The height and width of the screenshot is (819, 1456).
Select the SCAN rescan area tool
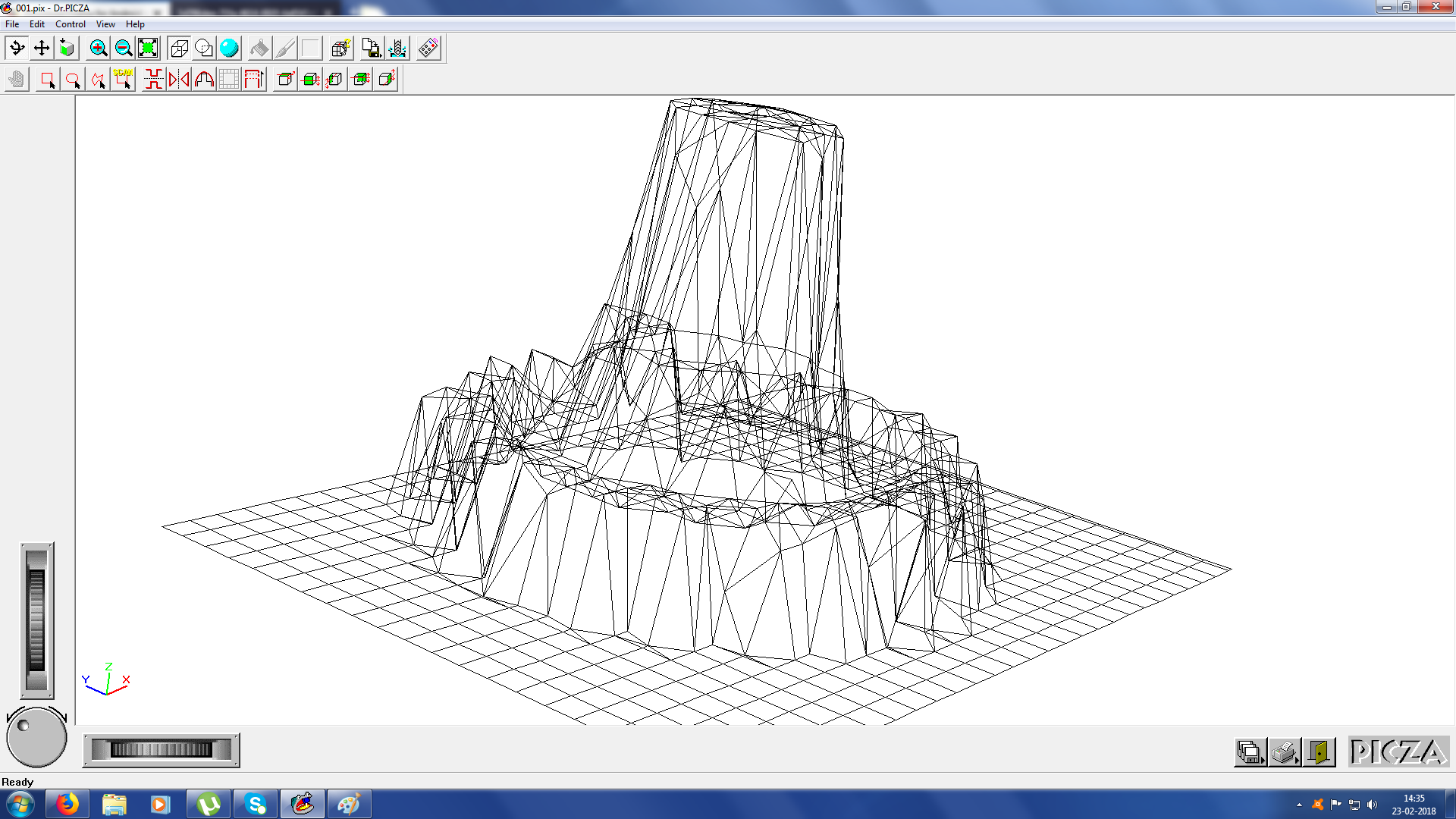123,79
